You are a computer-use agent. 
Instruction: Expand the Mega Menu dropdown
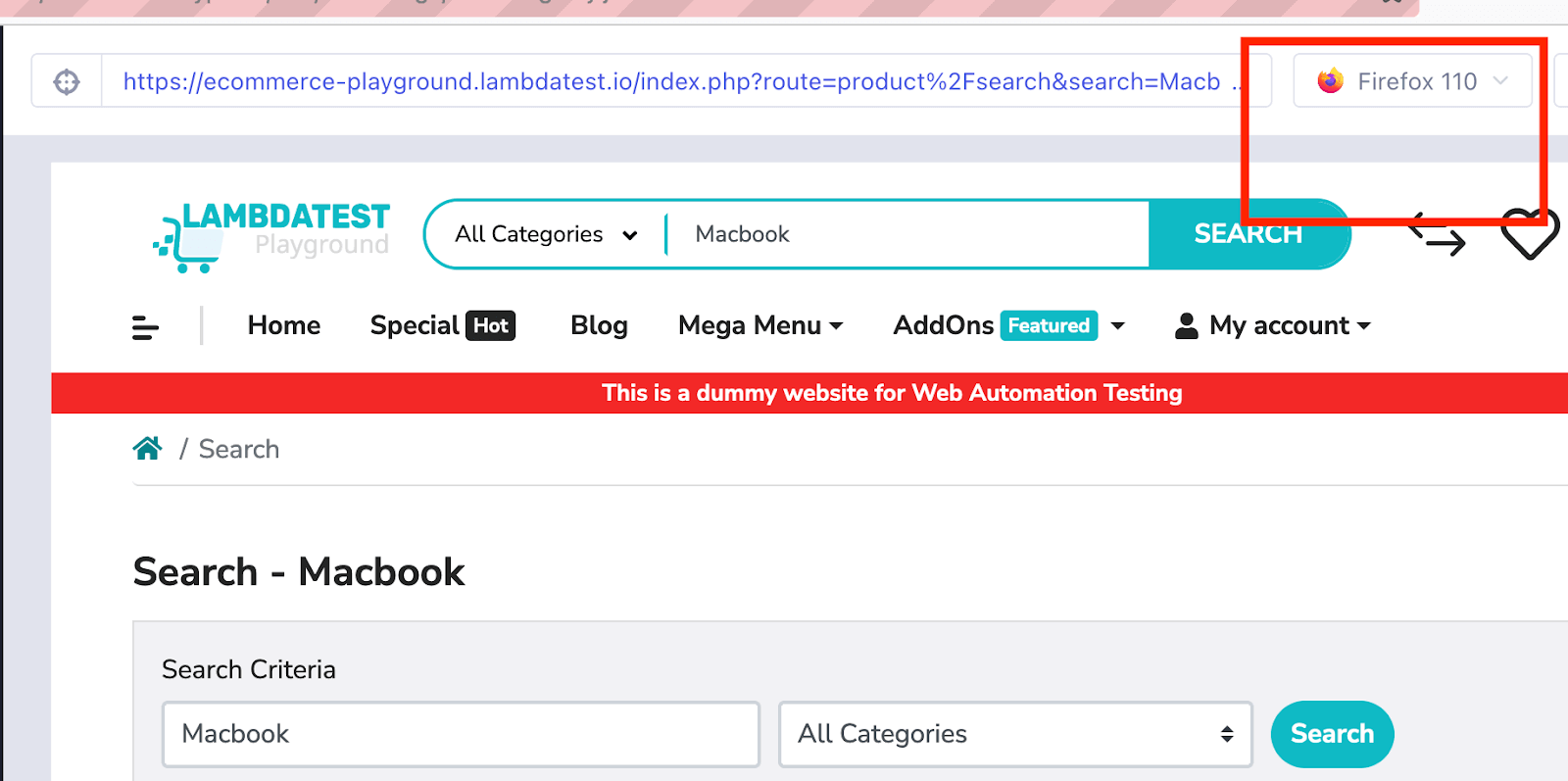(760, 325)
